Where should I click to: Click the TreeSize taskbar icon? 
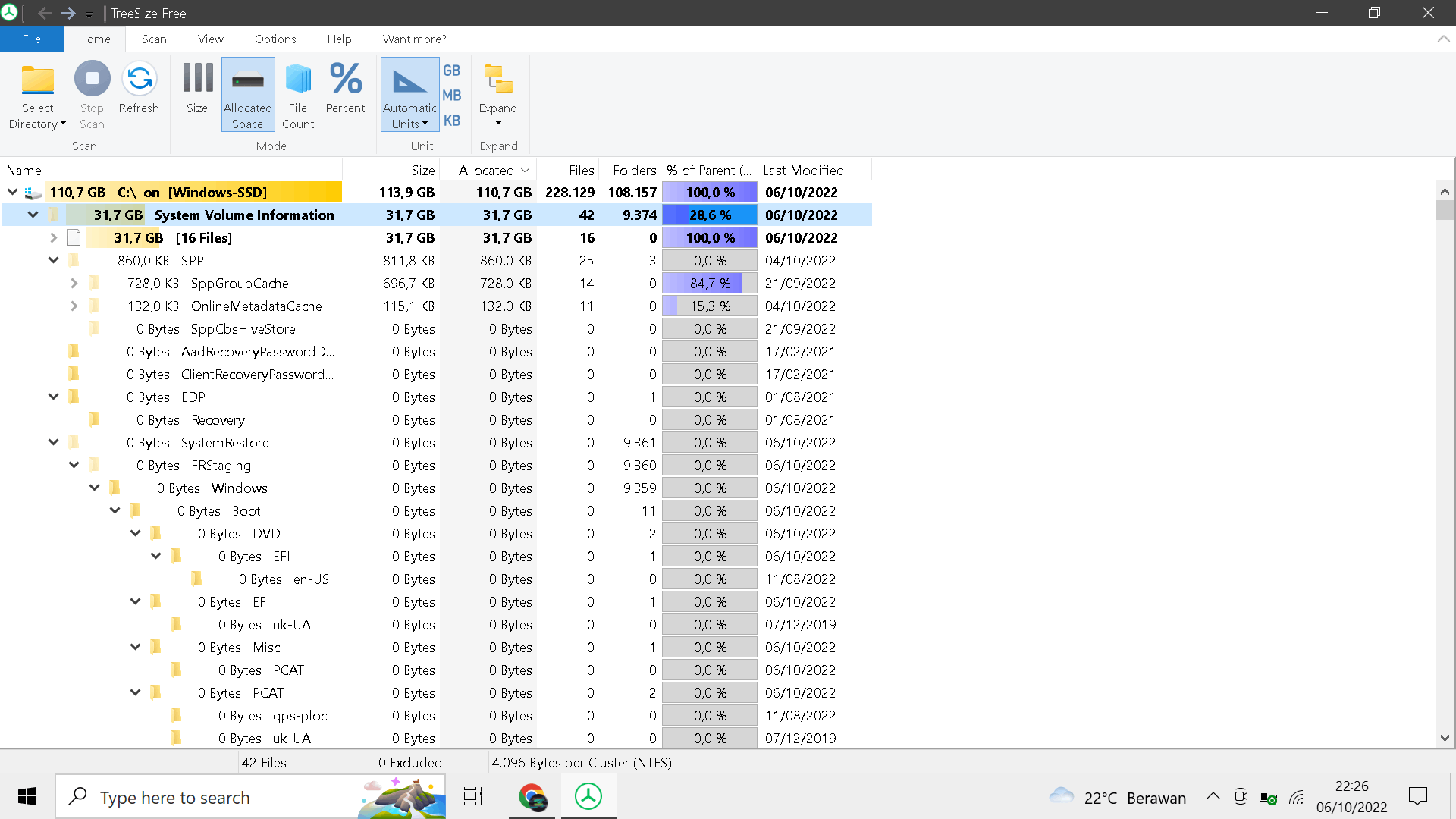[x=588, y=797]
